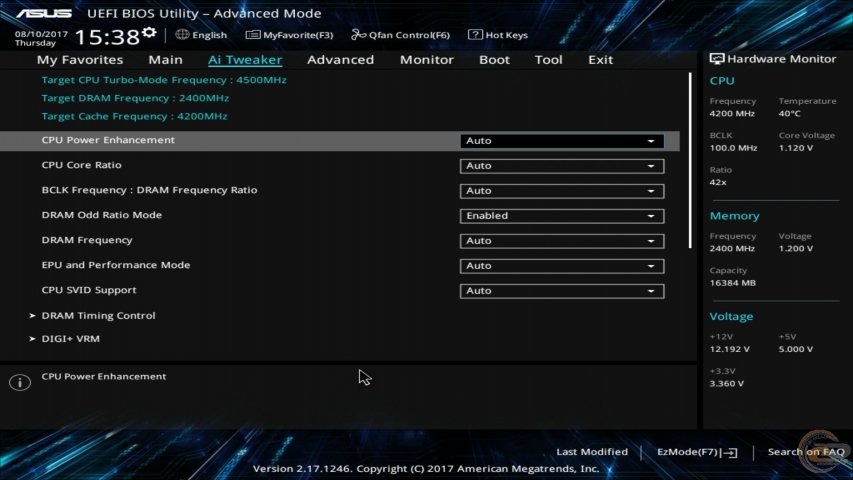Open DRAM Odd Ratio Mode dropdown
853x480 pixels.
[x=562, y=216]
